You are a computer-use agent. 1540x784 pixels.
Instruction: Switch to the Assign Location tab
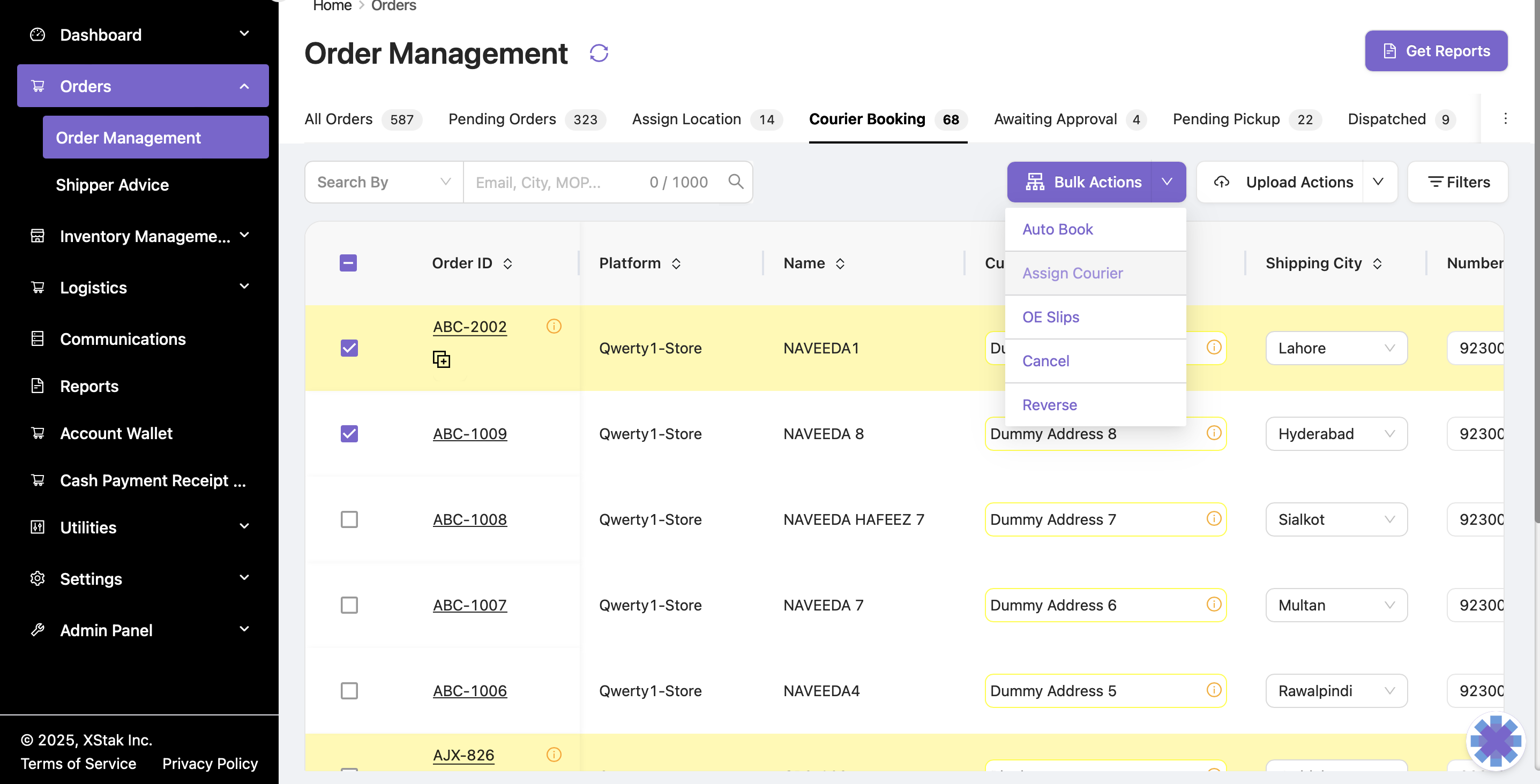707,119
